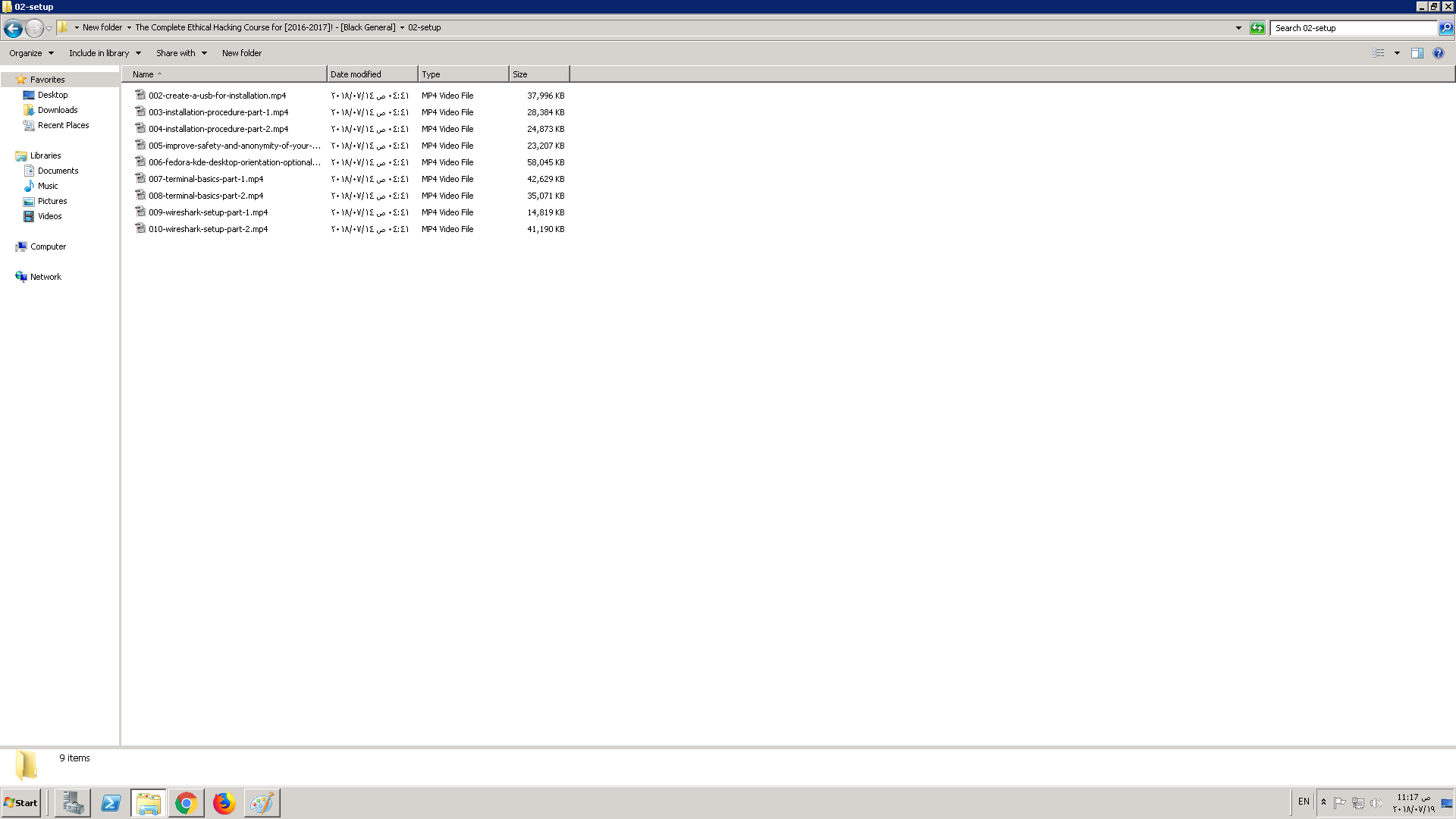Viewport: 1456px width, 819px height.
Task: Launch Google Chrome from the taskbar
Action: point(186,803)
